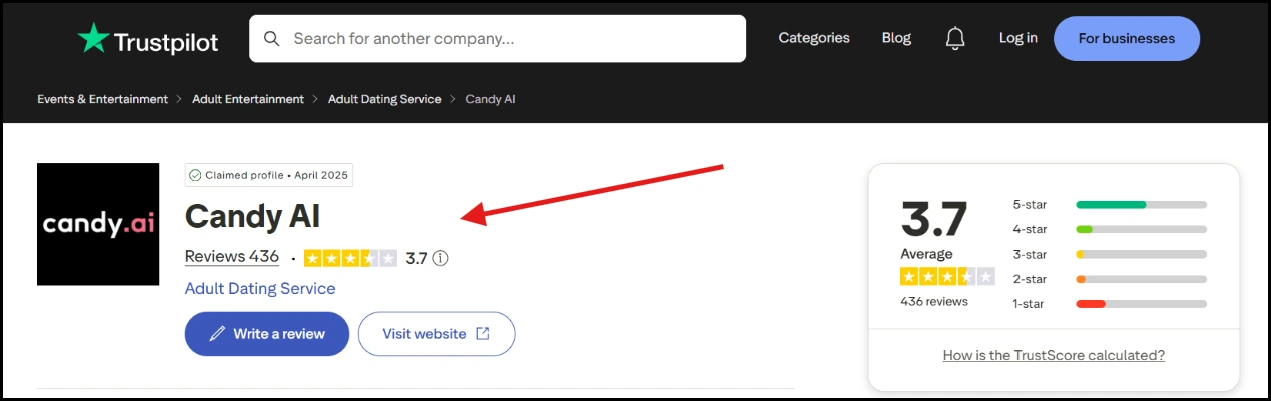
Task: Open the notifications bell
Action: 955,38
